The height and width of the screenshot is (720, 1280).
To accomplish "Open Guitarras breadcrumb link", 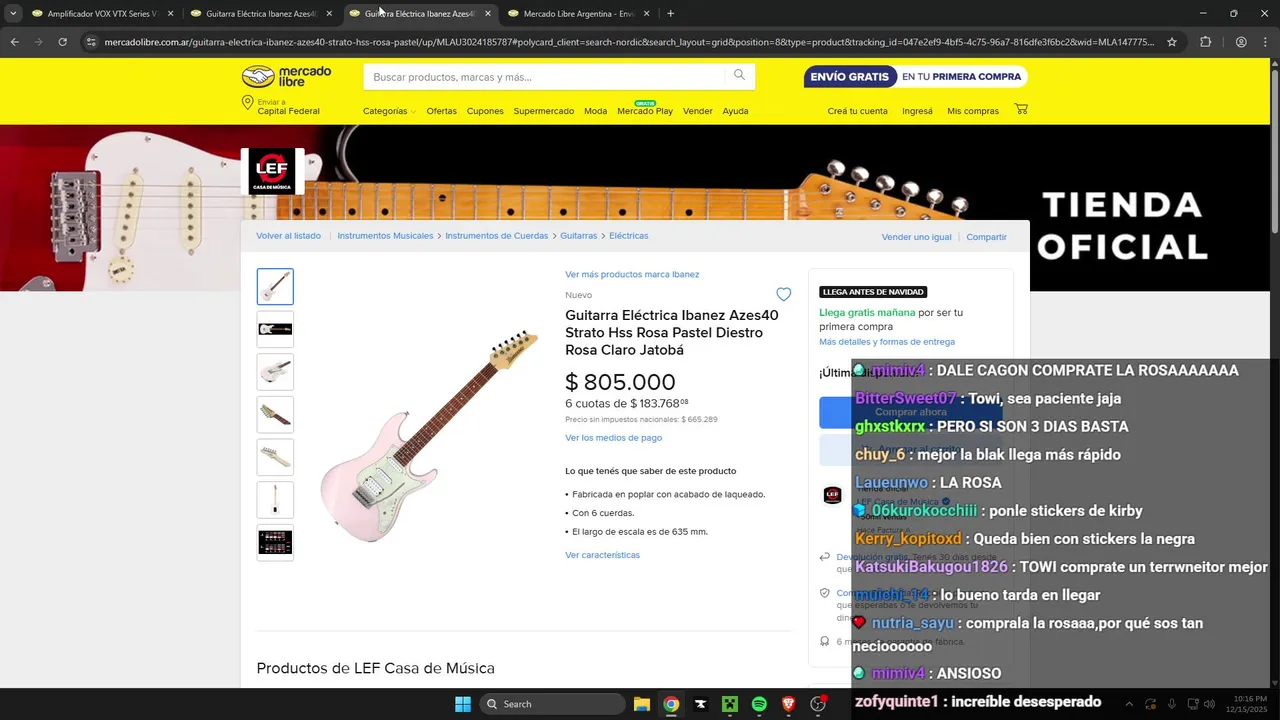I will pos(578,236).
